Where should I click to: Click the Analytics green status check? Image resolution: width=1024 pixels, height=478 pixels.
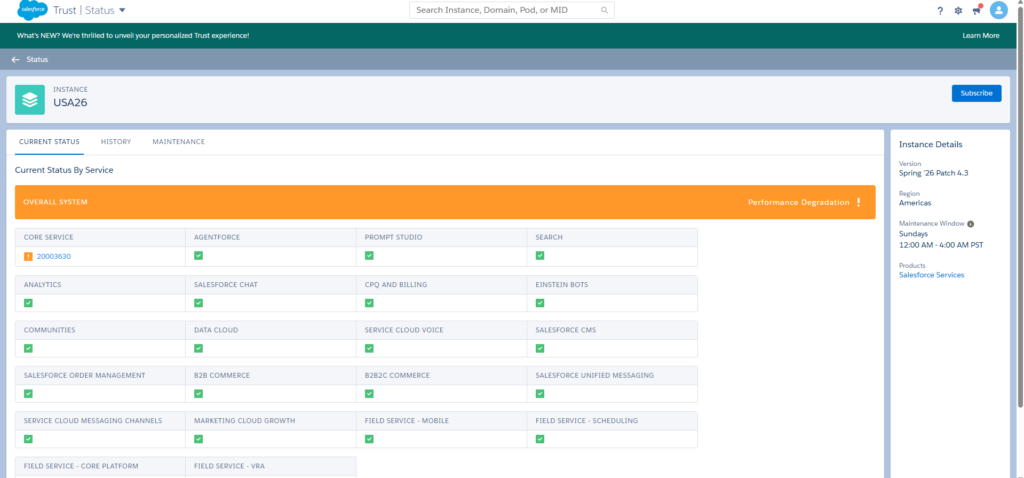28,302
